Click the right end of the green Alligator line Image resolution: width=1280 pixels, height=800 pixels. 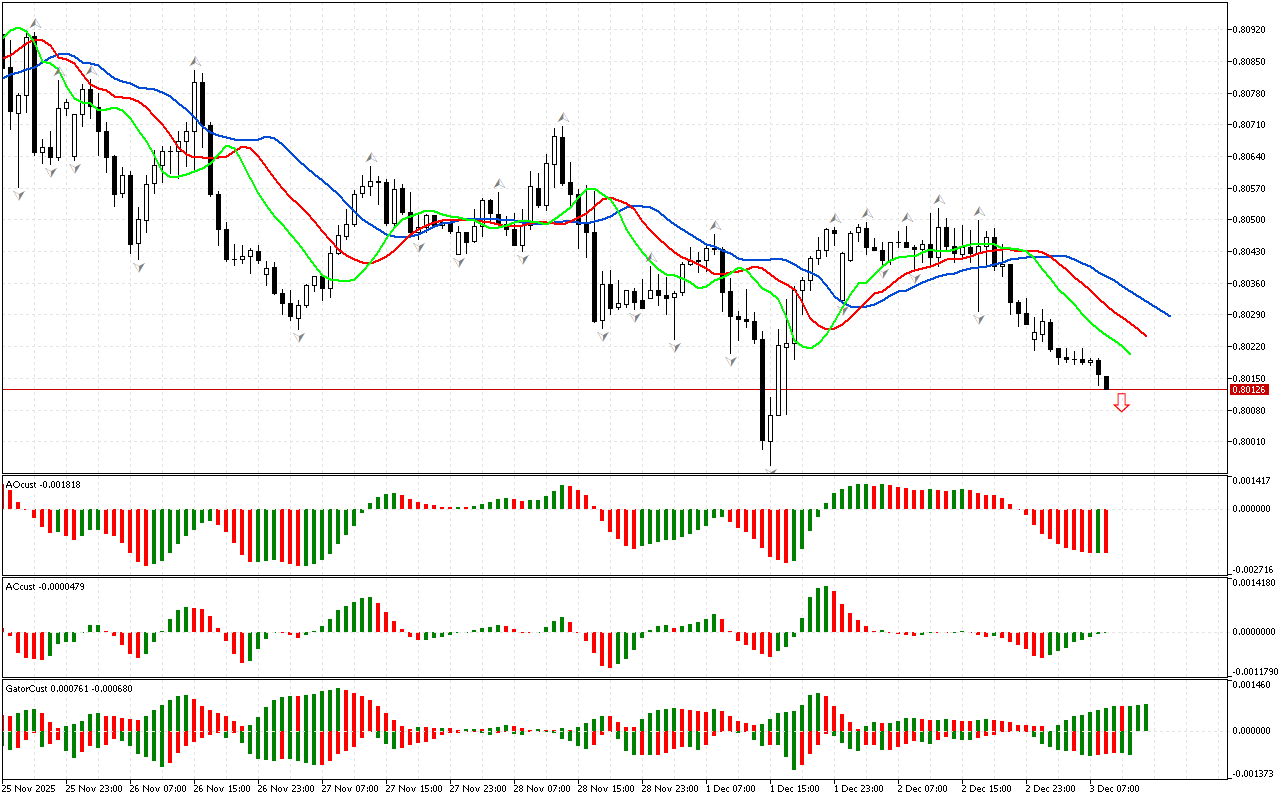(1130, 353)
